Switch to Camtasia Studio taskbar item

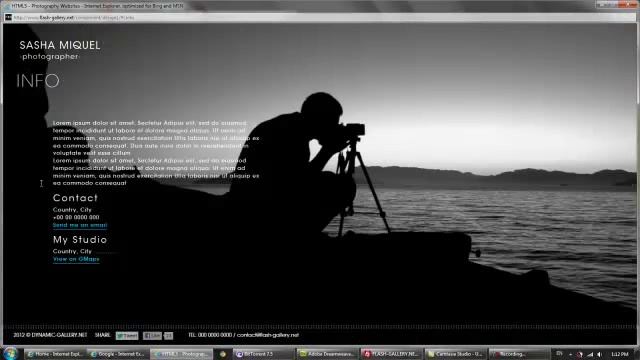coord(456,354)
